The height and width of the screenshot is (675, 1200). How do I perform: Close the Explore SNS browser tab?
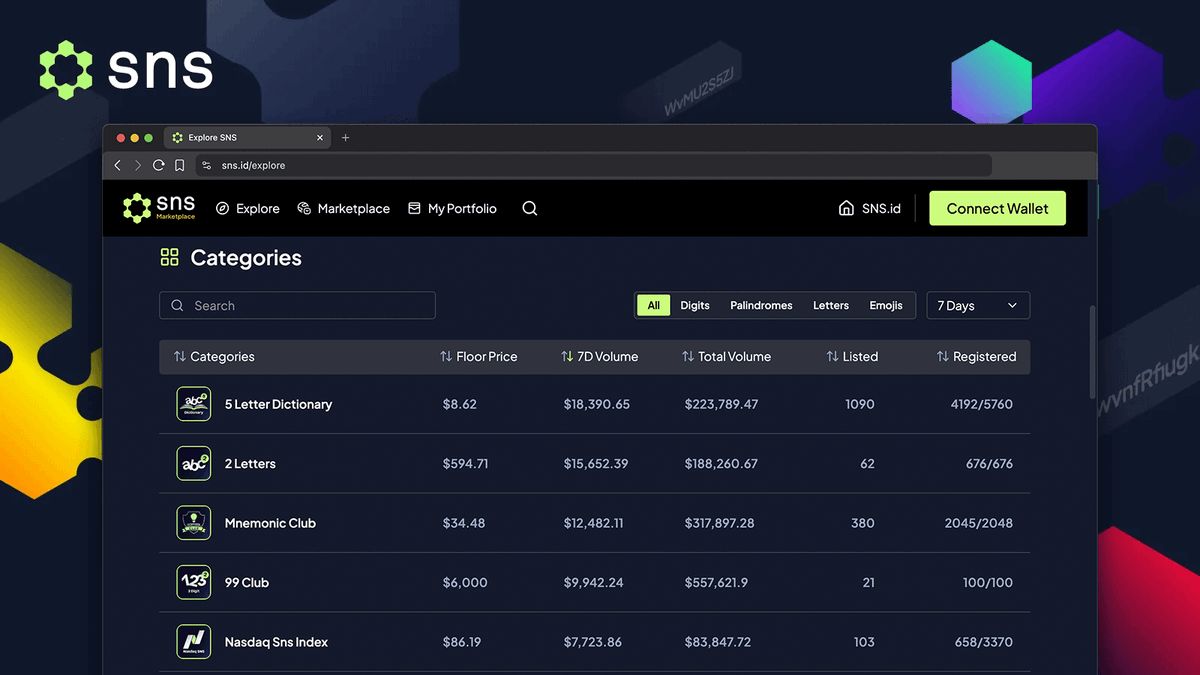[x=320, y=138]
